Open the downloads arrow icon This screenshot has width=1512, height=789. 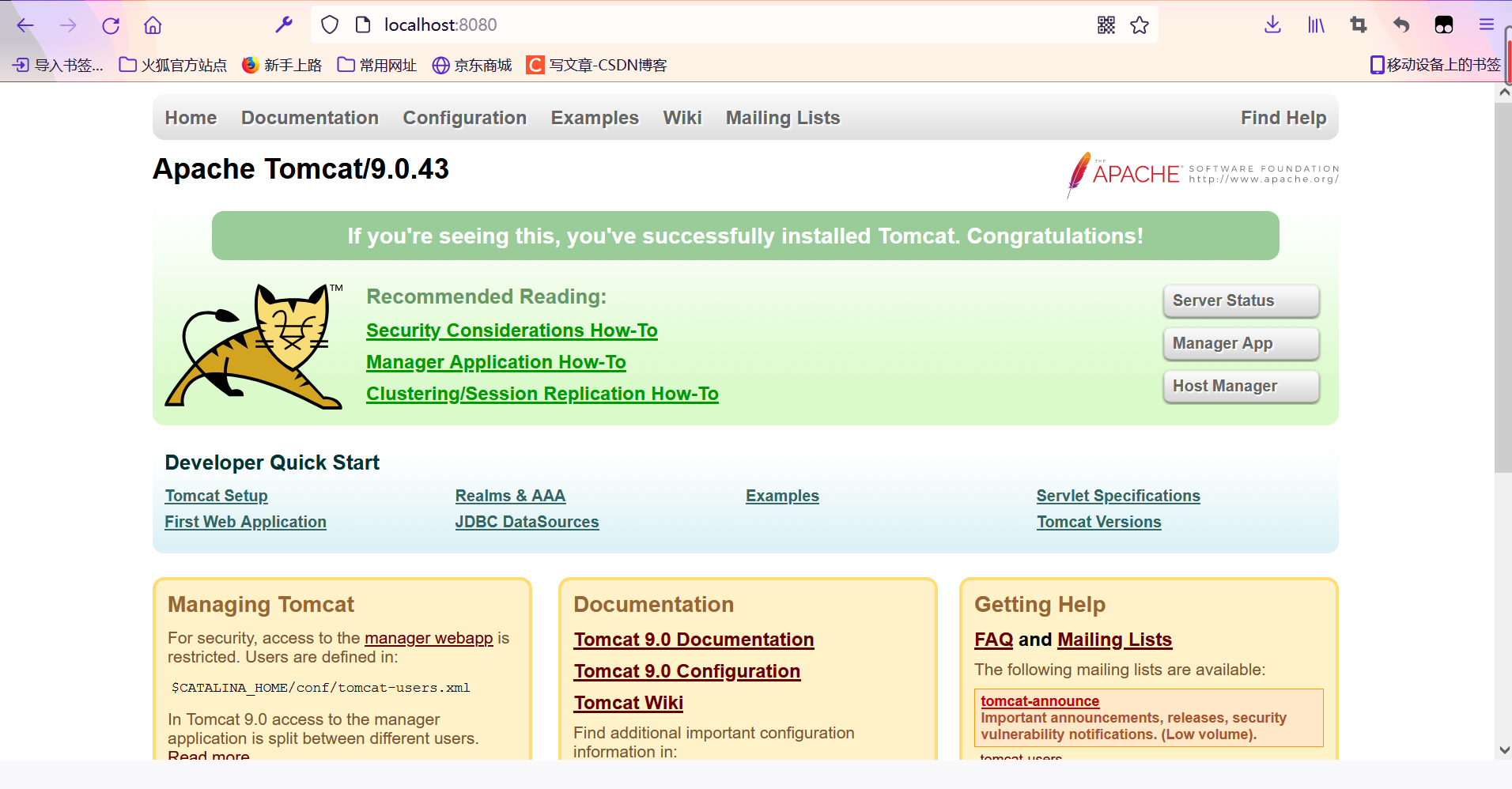pos(1272,25)
